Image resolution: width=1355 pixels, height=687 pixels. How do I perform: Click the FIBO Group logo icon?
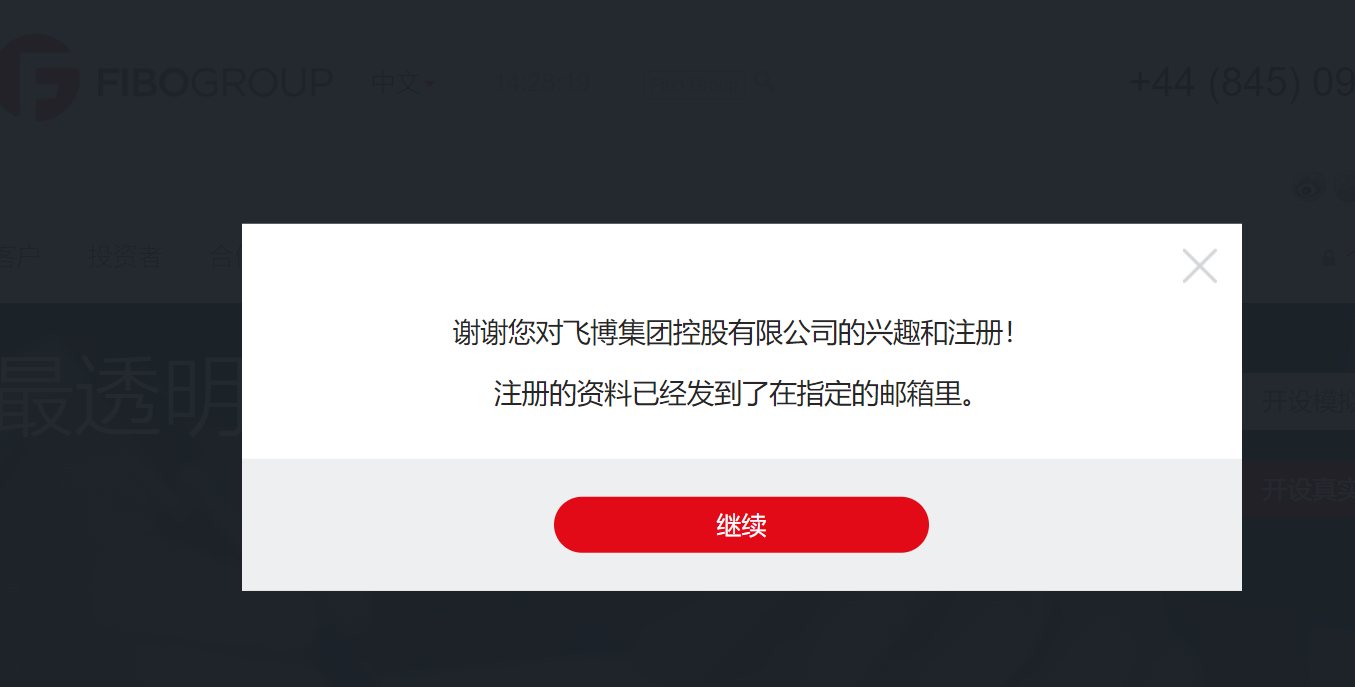click(38, 78)
